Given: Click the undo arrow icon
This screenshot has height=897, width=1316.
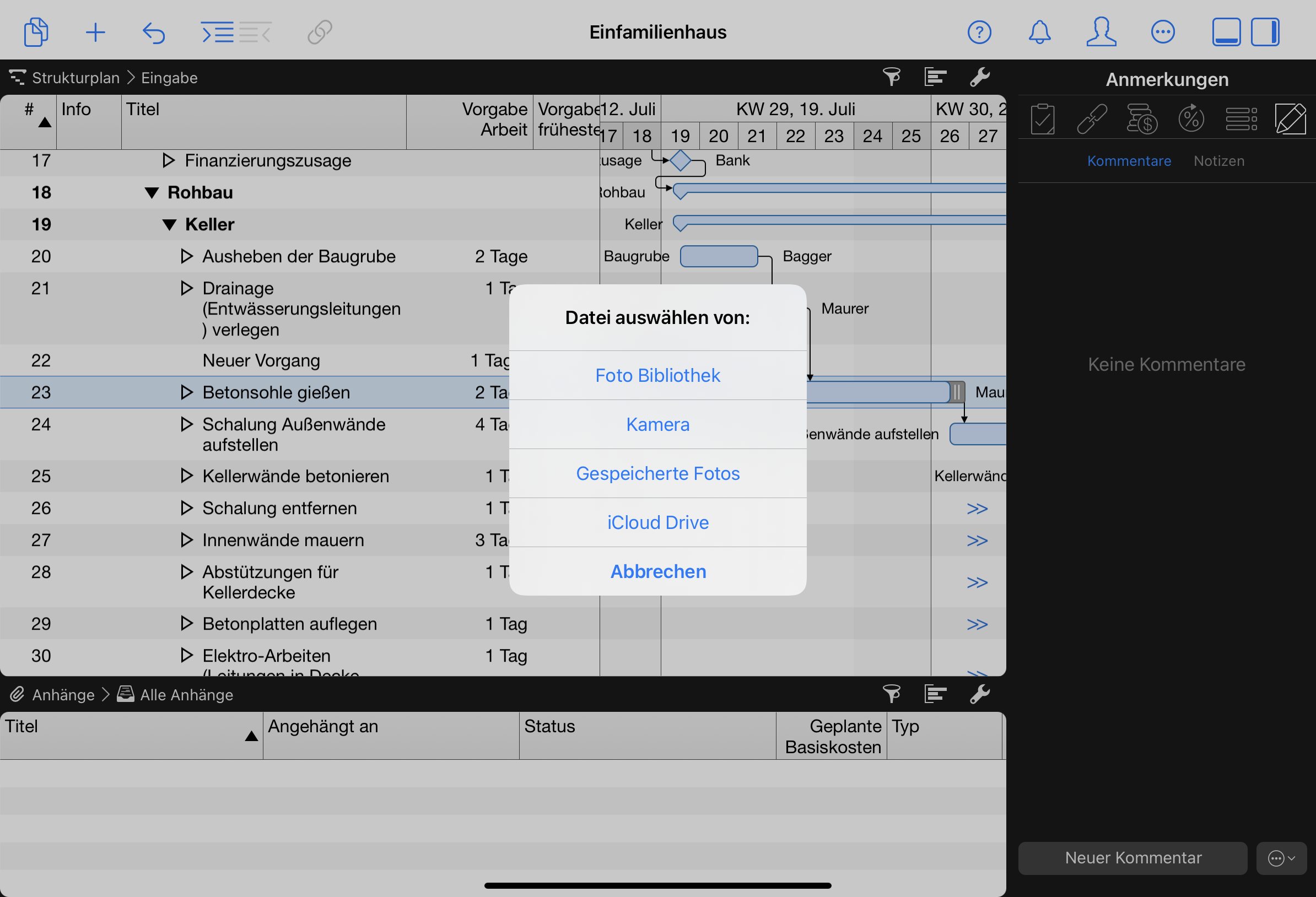Looking at the screenshot, I should point(153,33).
